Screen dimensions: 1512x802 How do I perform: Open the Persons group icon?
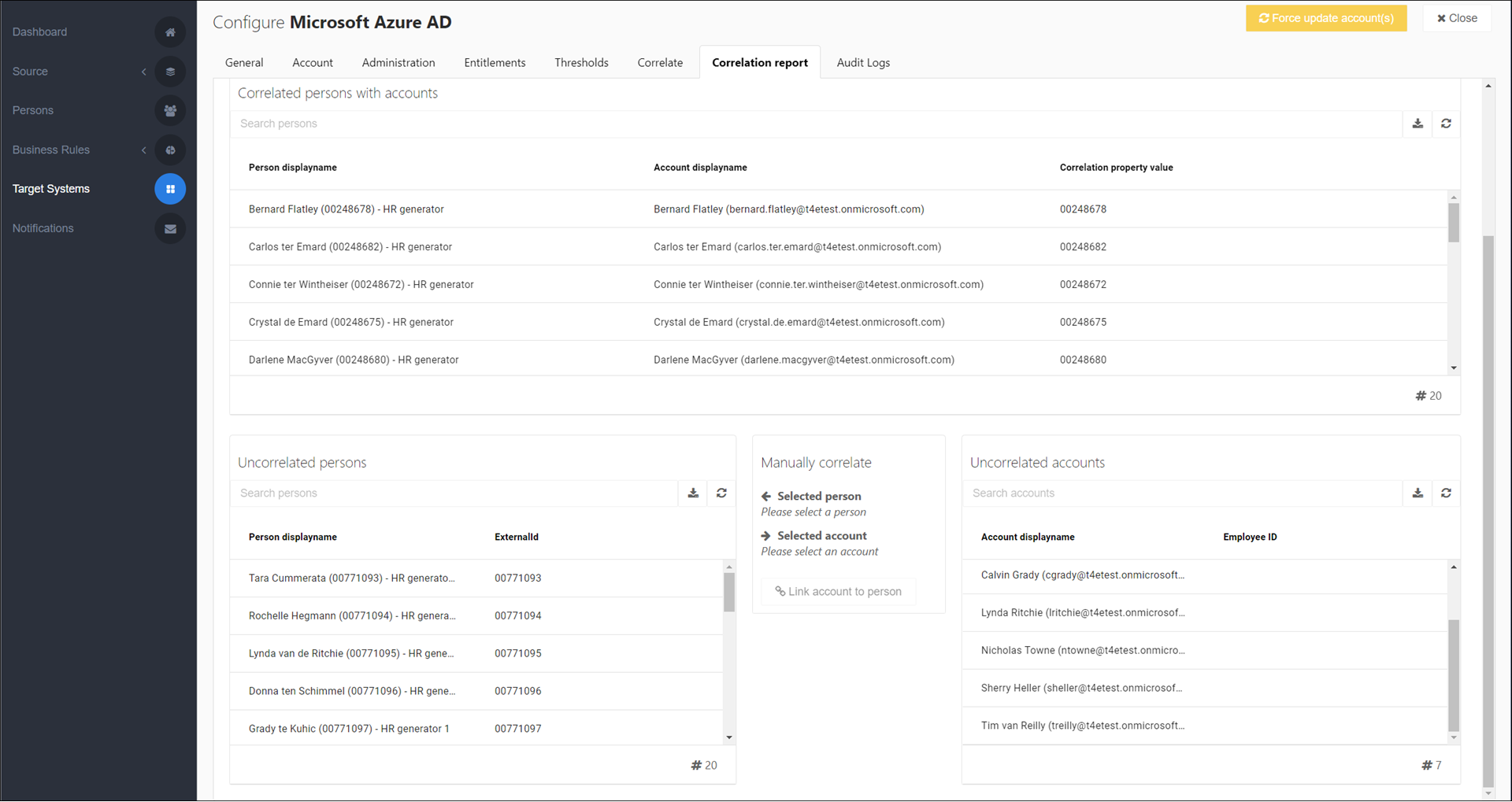(x=170, y=111)
